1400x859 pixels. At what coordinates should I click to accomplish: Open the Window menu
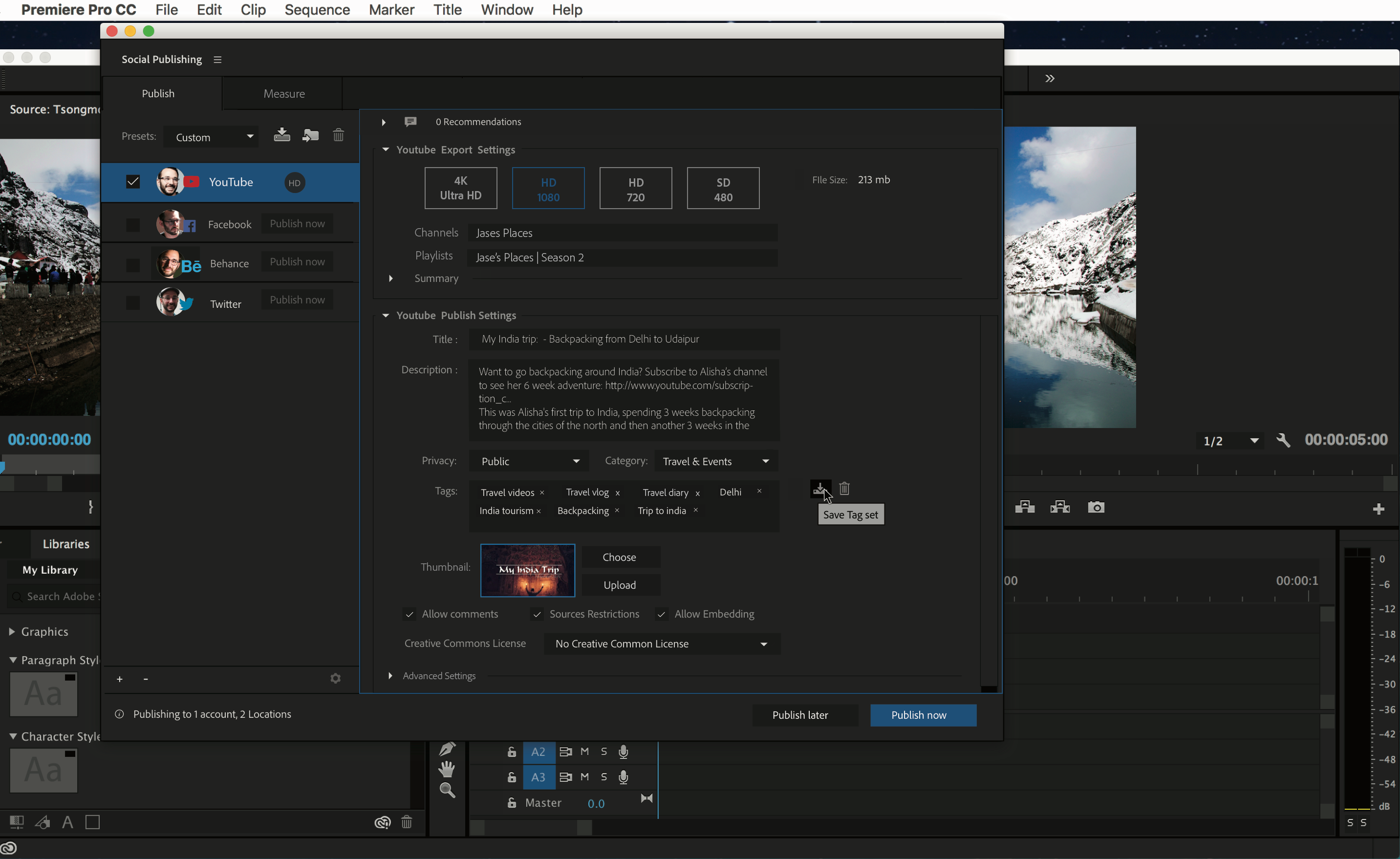(507, 10)
